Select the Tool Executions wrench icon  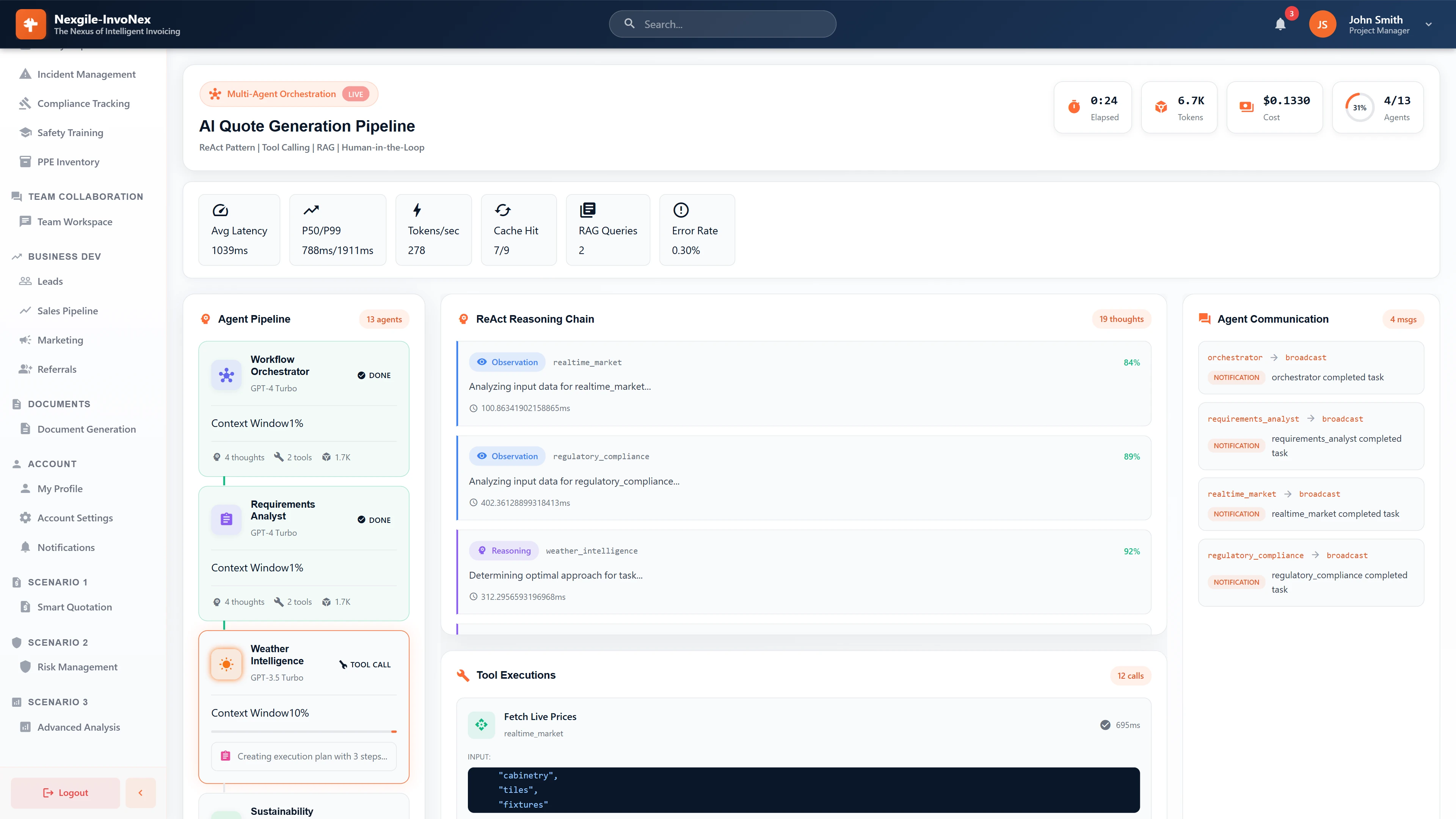463,674
